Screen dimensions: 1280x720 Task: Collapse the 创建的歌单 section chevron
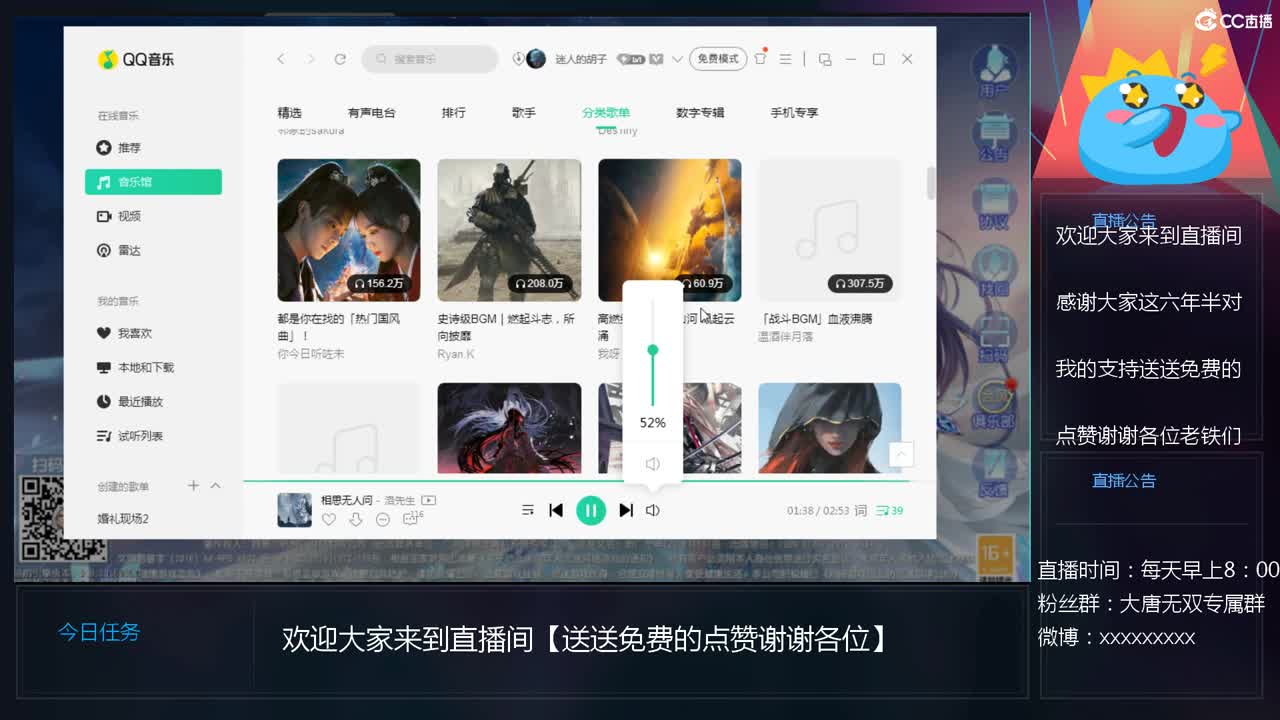click(215, 486)
